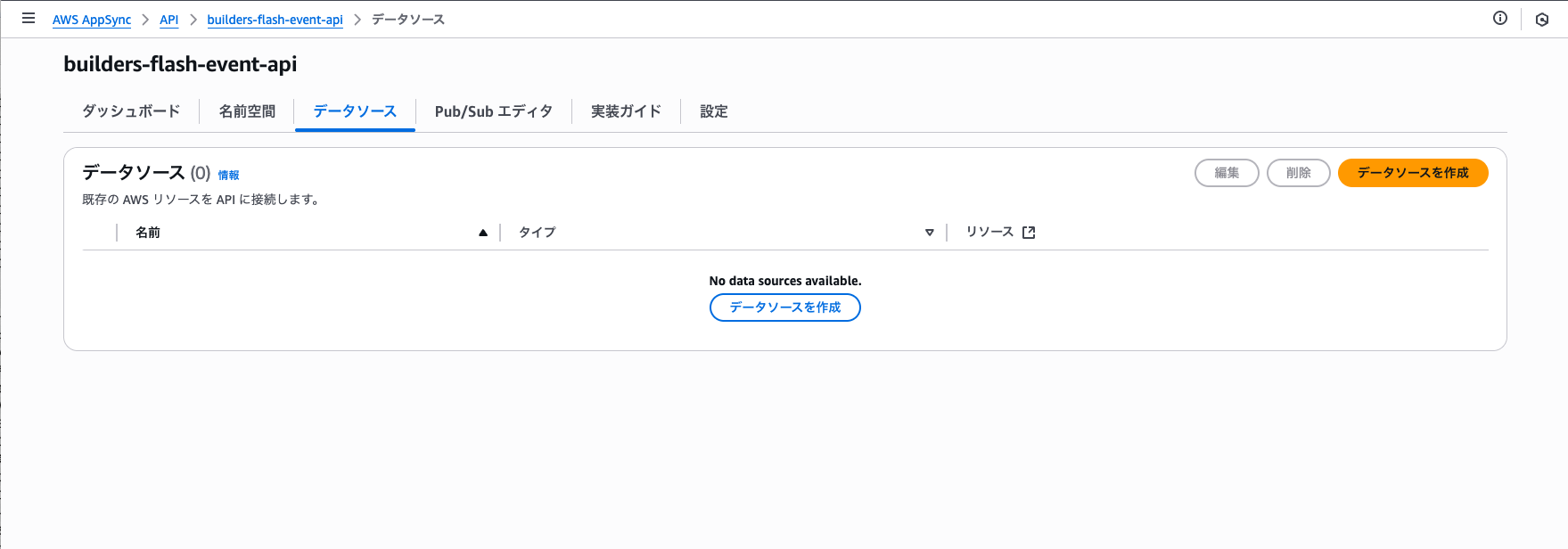Image resolution: width=1568 pixels, height=549 pixels.
Task: Select the データソース tab
Action: 355,111
